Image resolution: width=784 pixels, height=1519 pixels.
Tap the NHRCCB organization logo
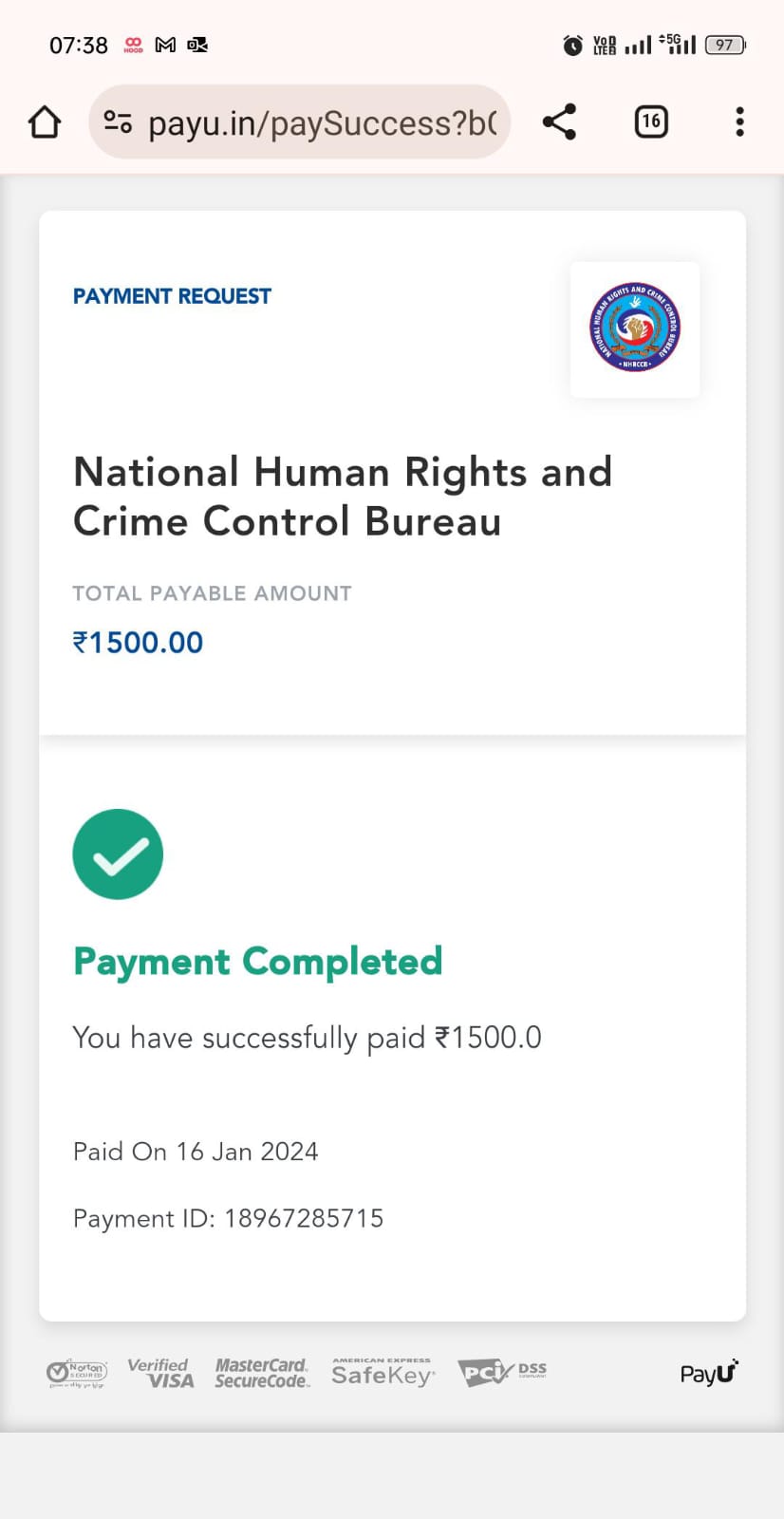634,328
